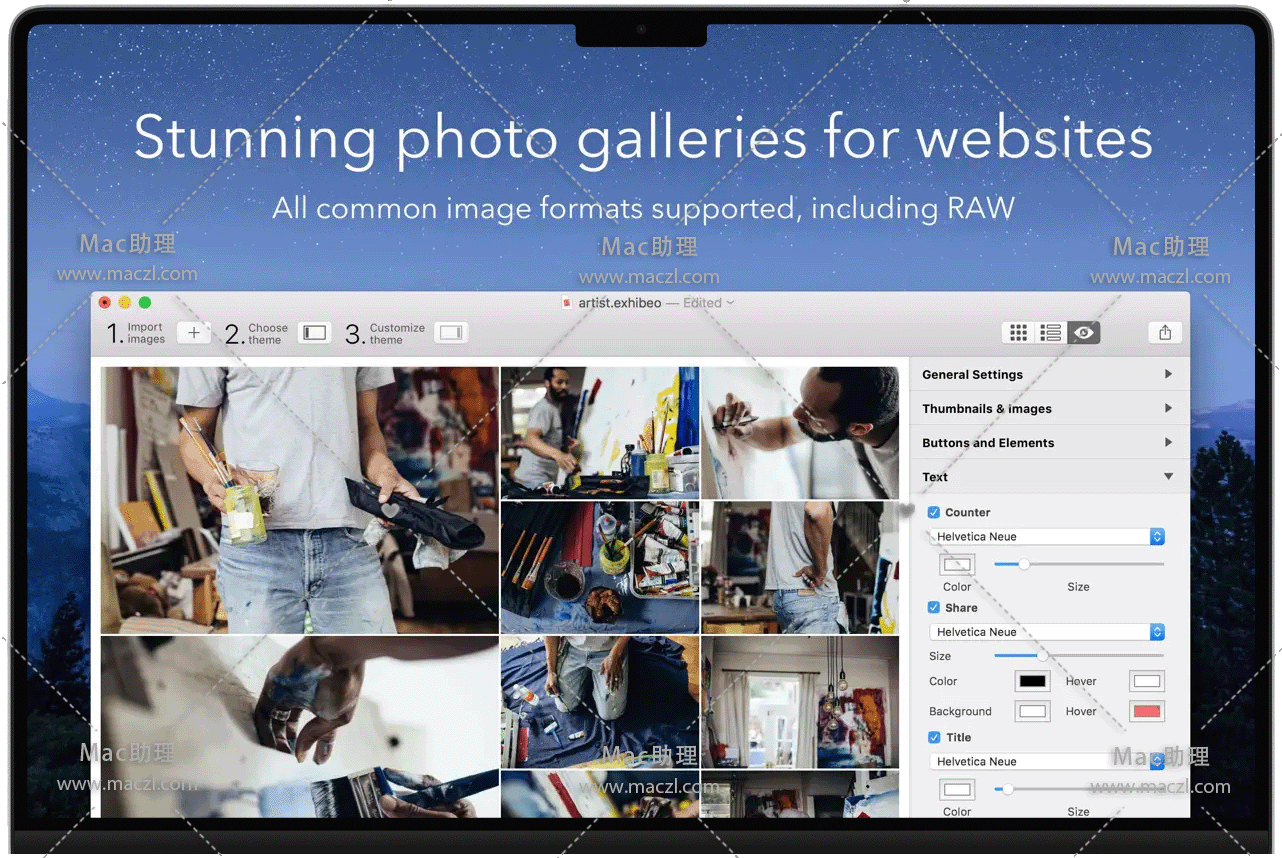The width and height of the screenshot is (1282, 858).
Task: Switch to list view icon
Action: point(1050,333)
